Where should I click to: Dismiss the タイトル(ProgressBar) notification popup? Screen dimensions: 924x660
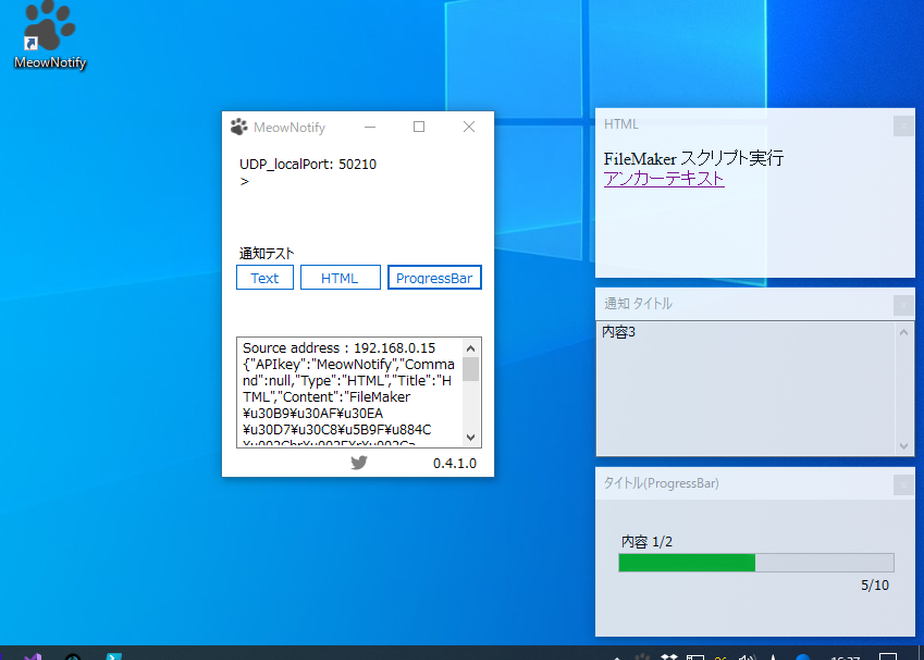coord(903,485)
